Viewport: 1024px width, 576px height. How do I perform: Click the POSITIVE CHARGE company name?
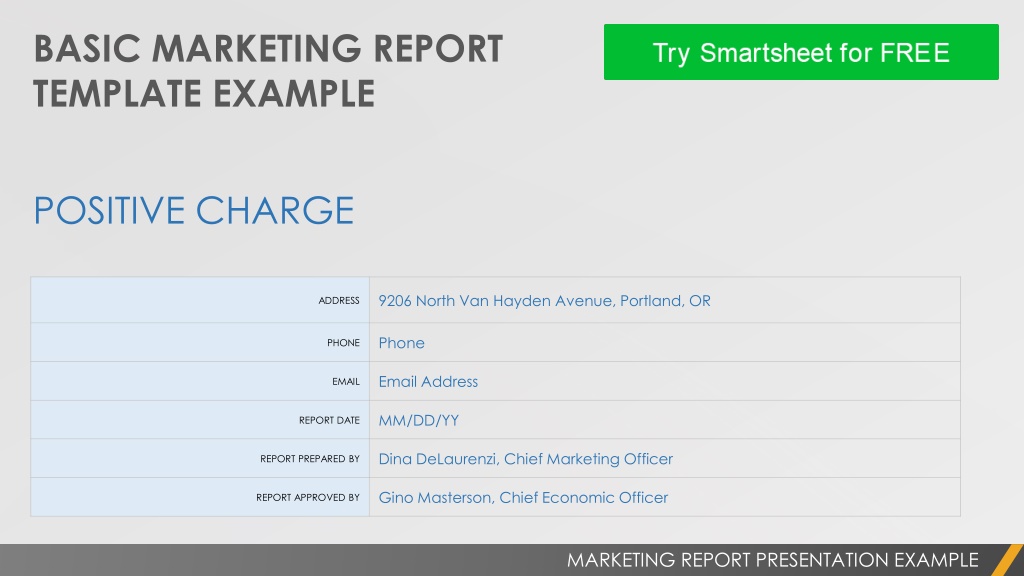click(x=194, y=210)
